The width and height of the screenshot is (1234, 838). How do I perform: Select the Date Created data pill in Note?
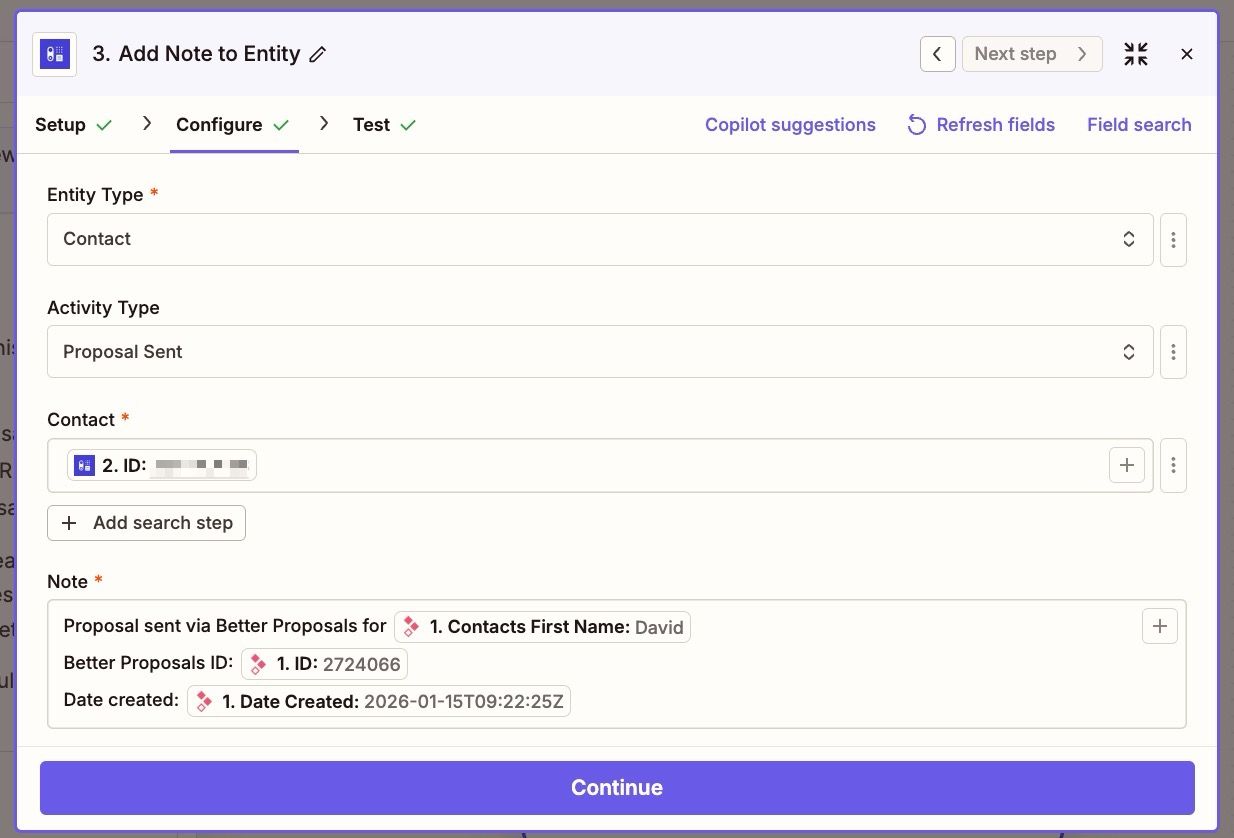(x=378, y=701)
